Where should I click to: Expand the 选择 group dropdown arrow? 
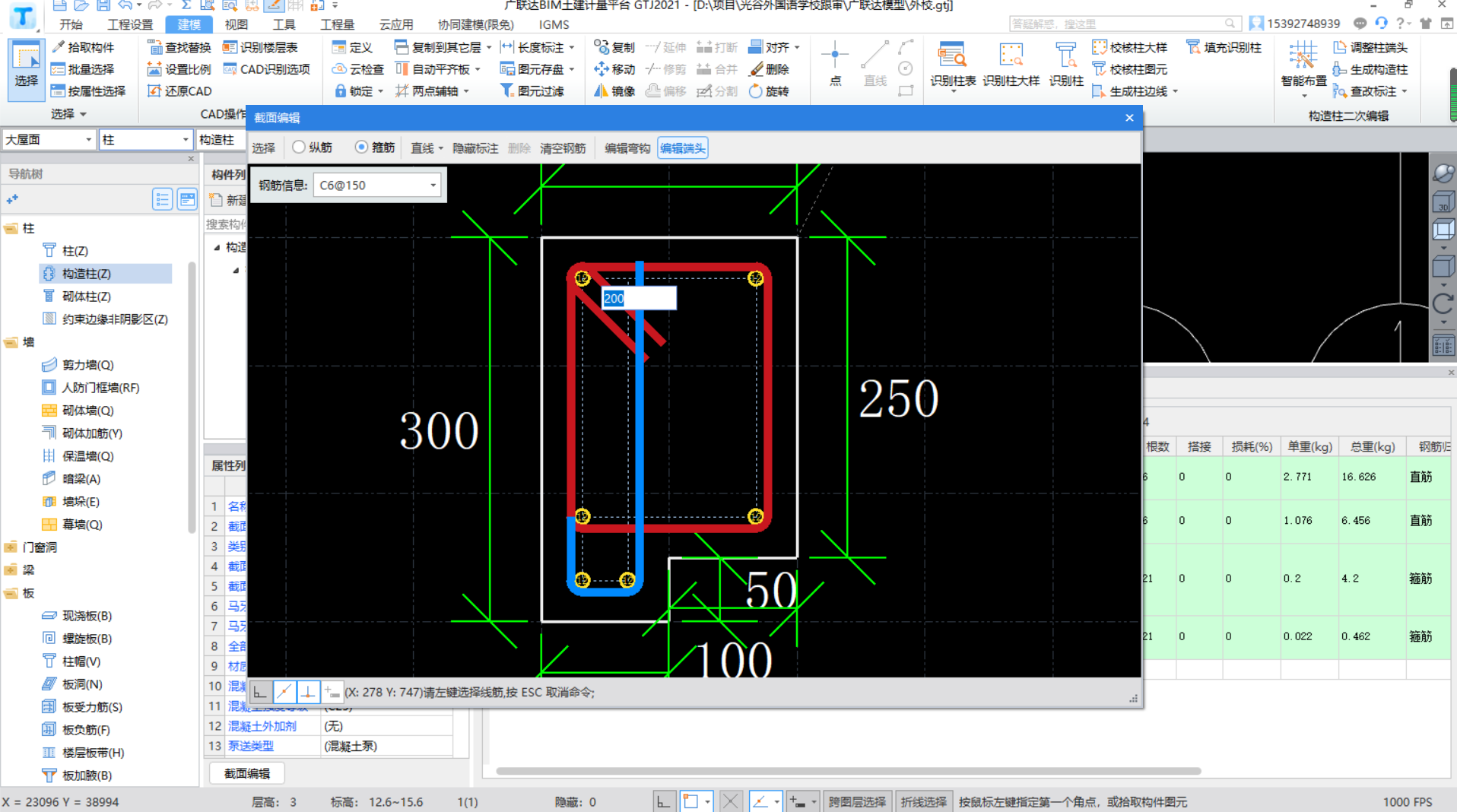(x=83, y=114)
